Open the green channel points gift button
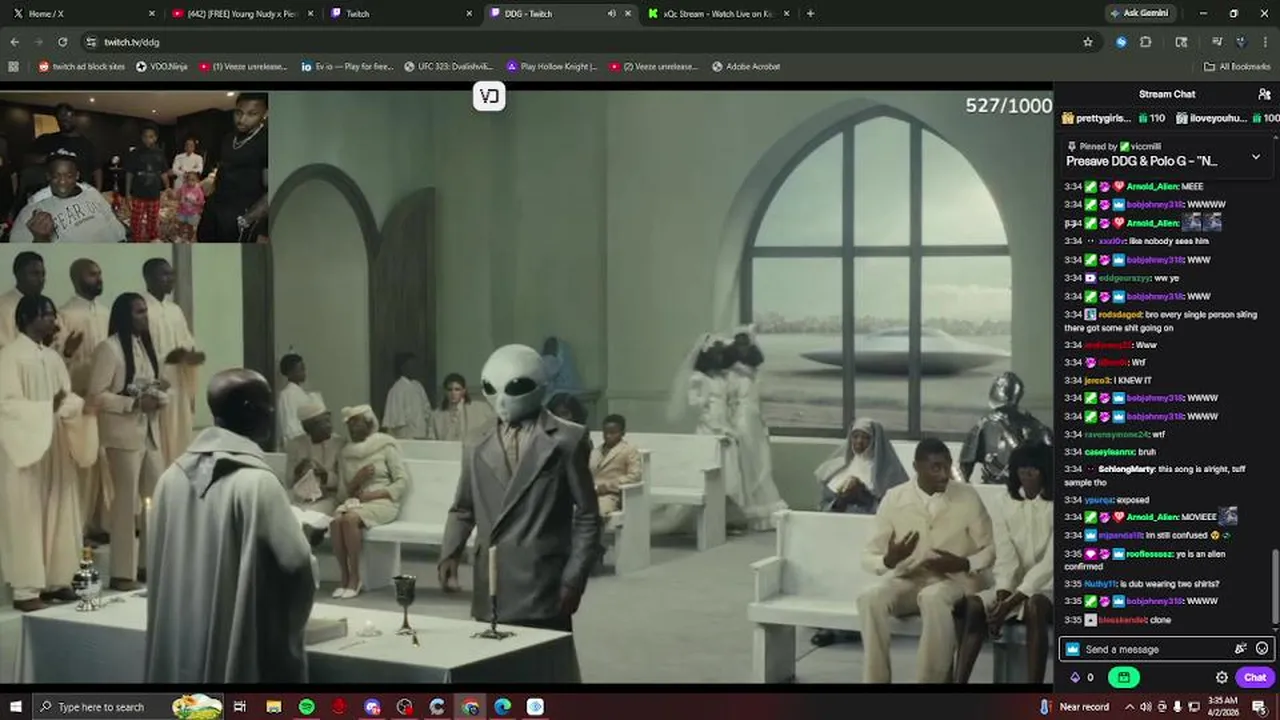Image resolution: width=1280 pixels, height=720 pixels. pos(1124,677)
